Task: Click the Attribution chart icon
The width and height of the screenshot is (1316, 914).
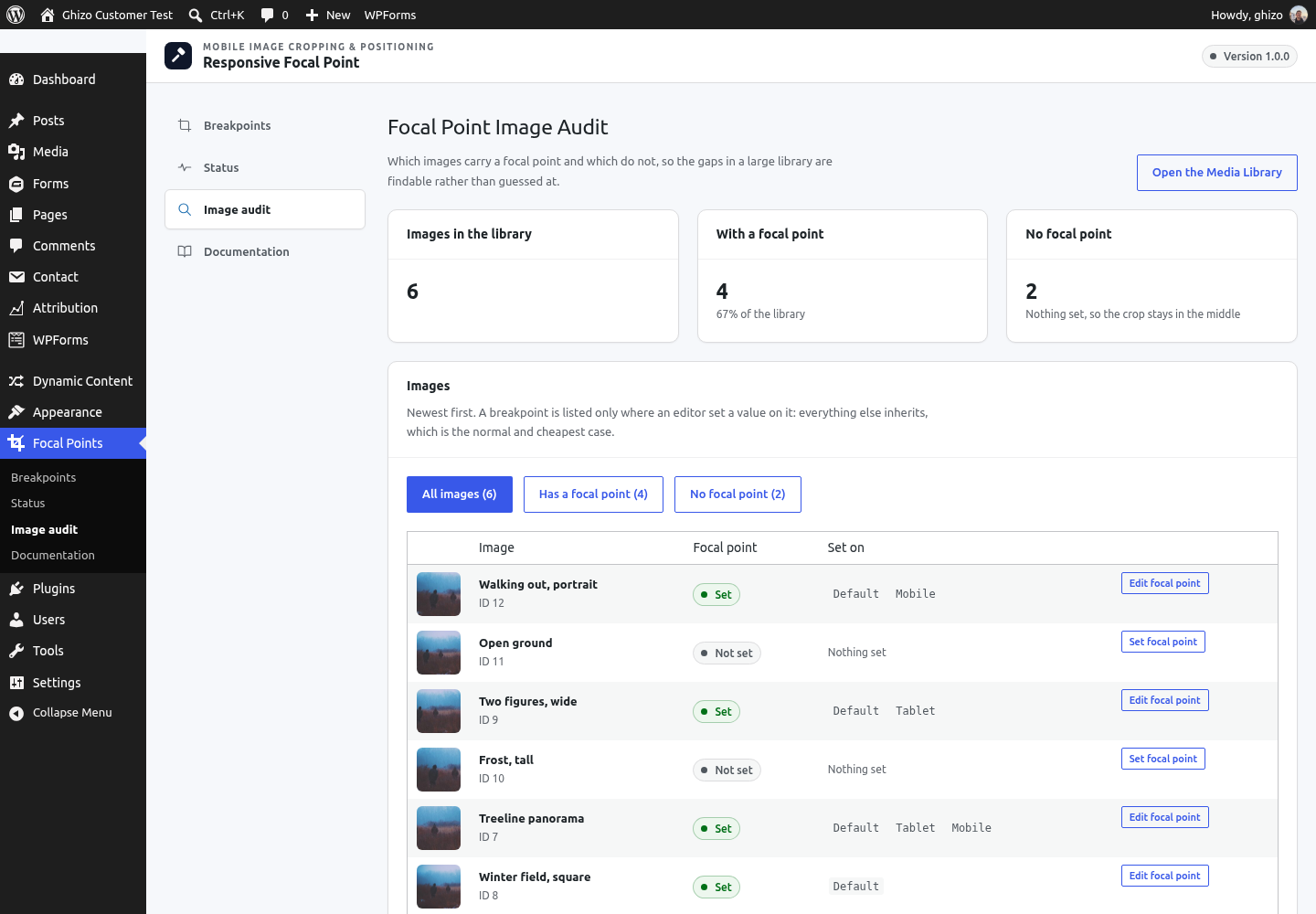Action: (16, 308)
